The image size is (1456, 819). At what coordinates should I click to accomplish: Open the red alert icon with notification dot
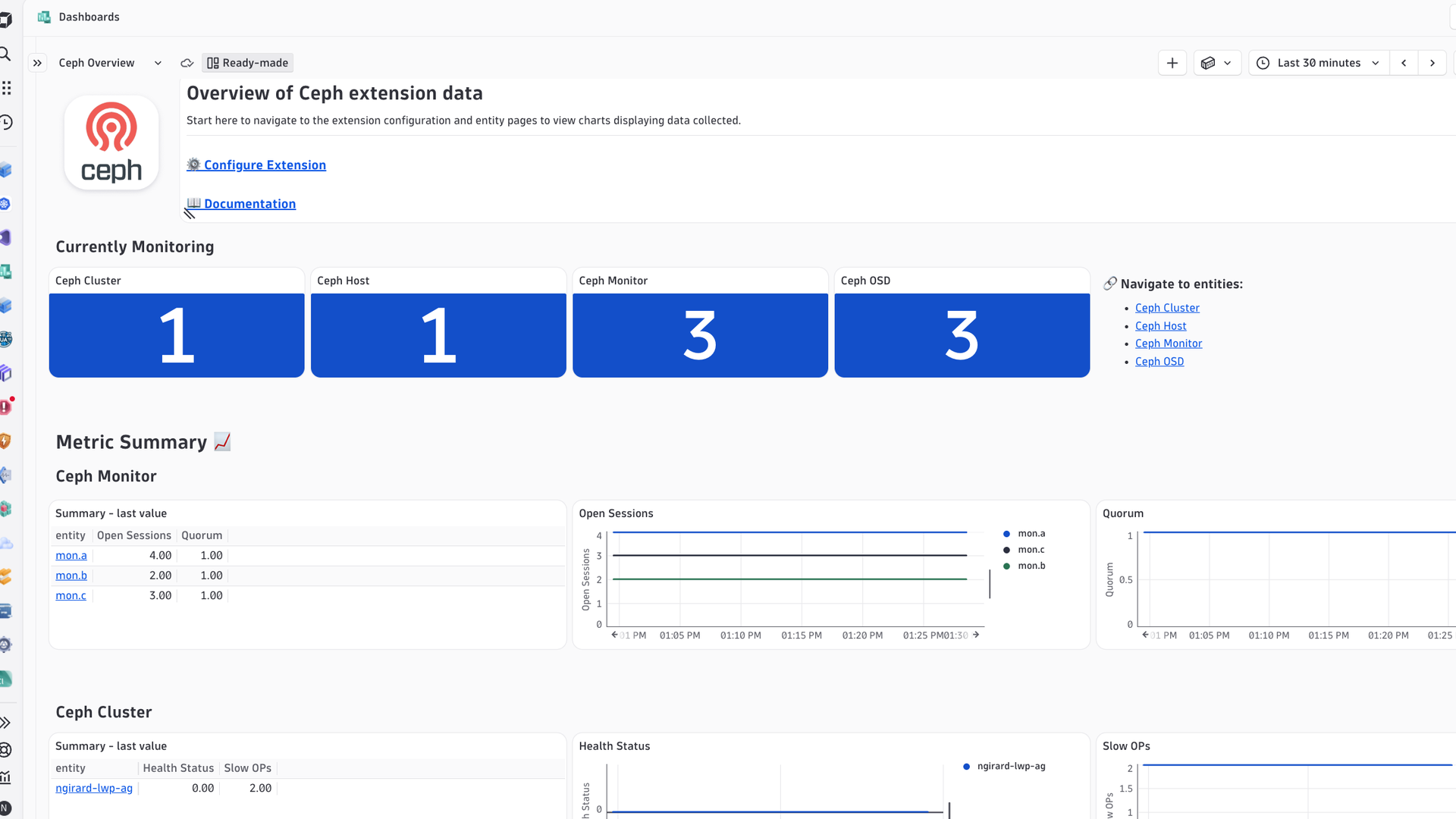tap(6, 406)
